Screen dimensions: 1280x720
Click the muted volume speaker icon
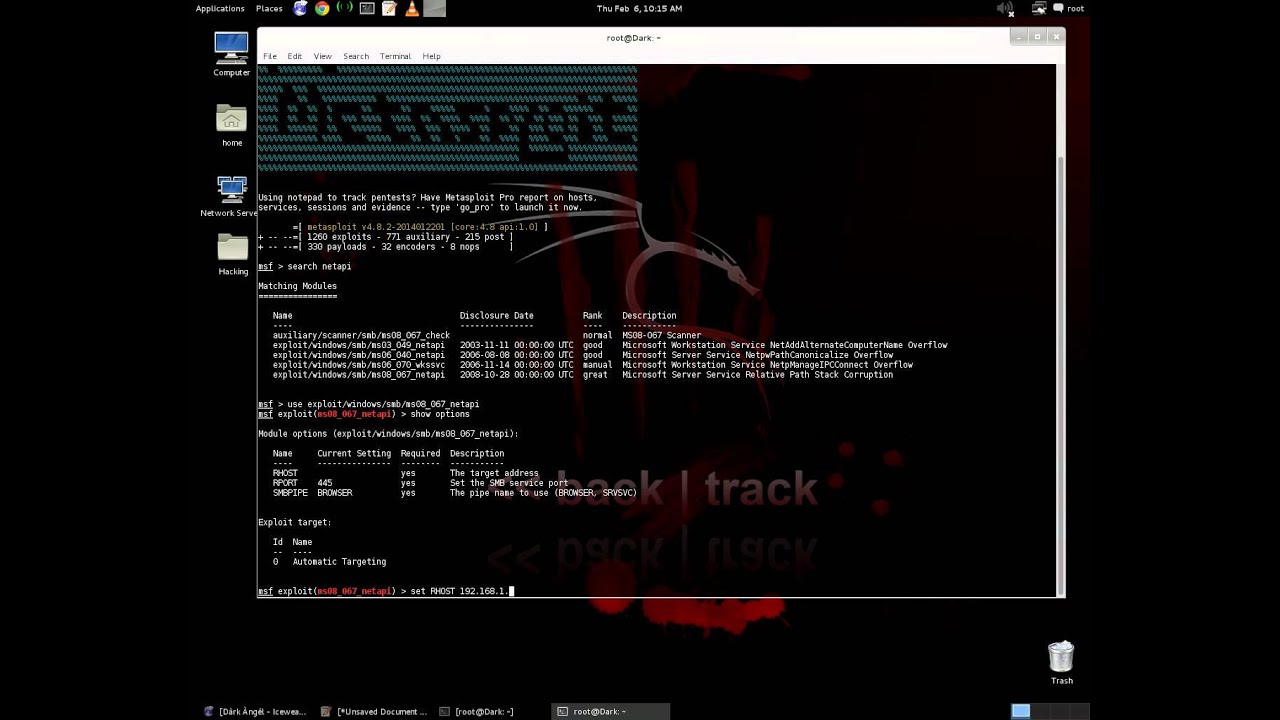coord(1006,8)
